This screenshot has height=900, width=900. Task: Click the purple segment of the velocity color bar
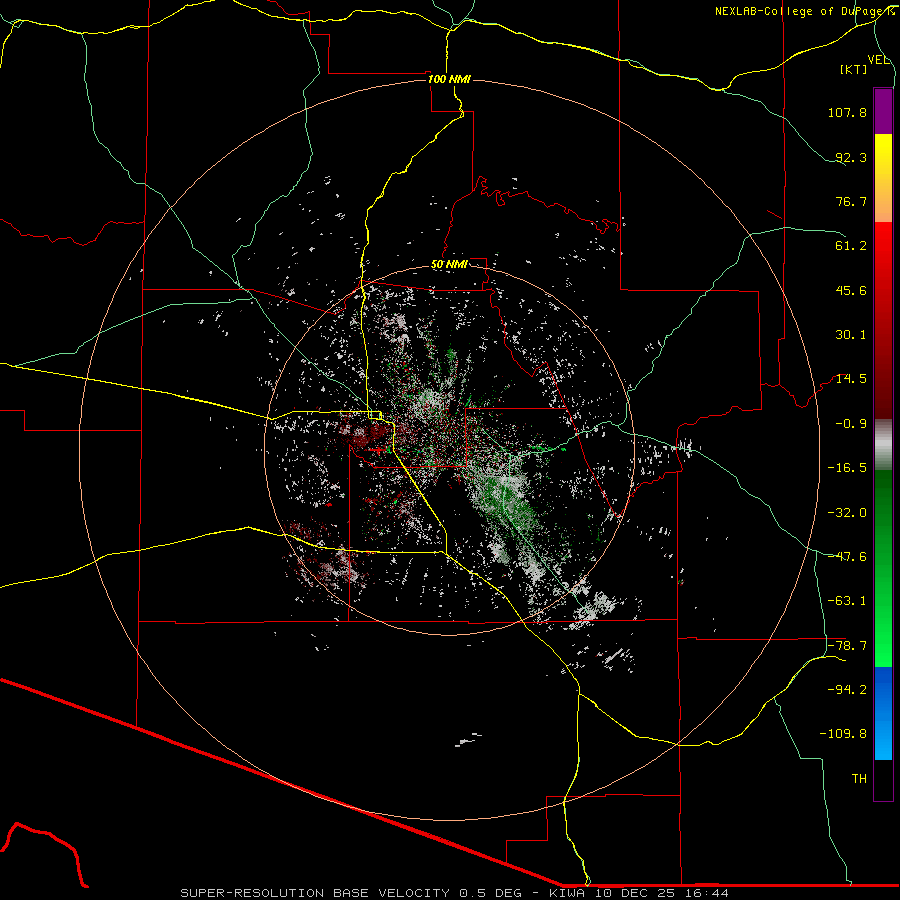click(x=883, y=111)
